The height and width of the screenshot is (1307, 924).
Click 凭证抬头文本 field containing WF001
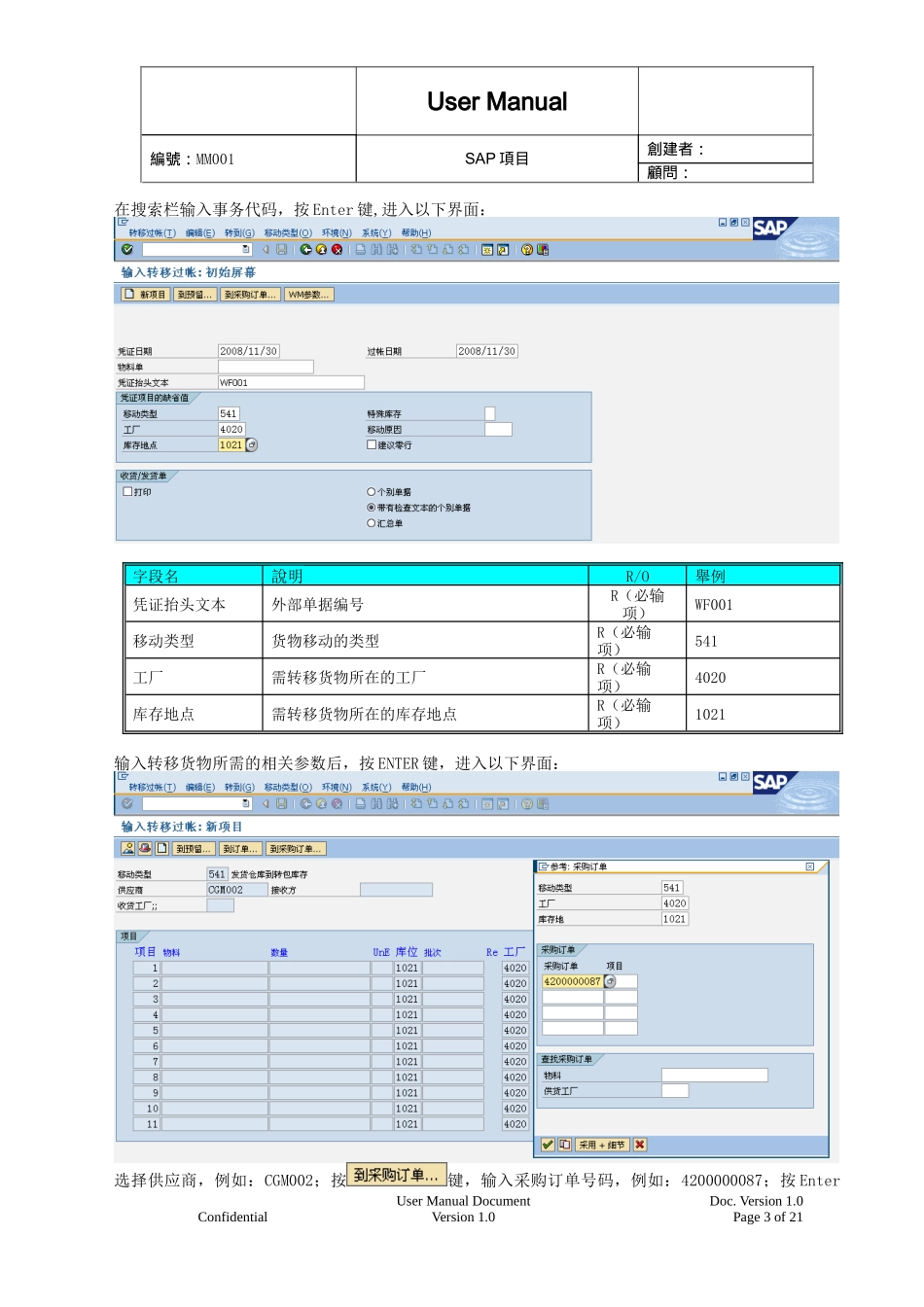pos(291,383)
